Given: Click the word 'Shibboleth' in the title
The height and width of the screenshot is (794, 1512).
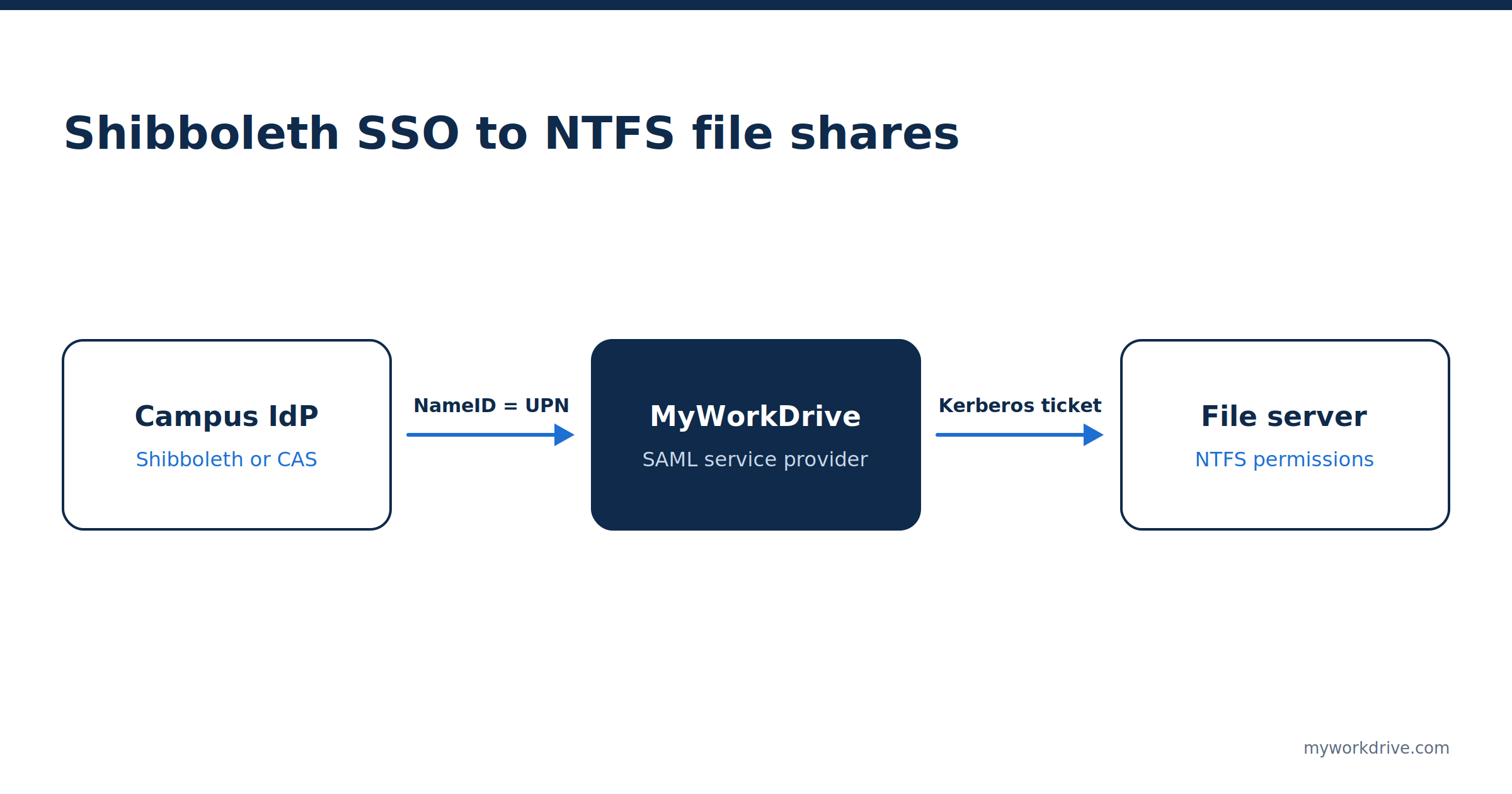Looking at the screenshot, I should (x=202, y=134).
